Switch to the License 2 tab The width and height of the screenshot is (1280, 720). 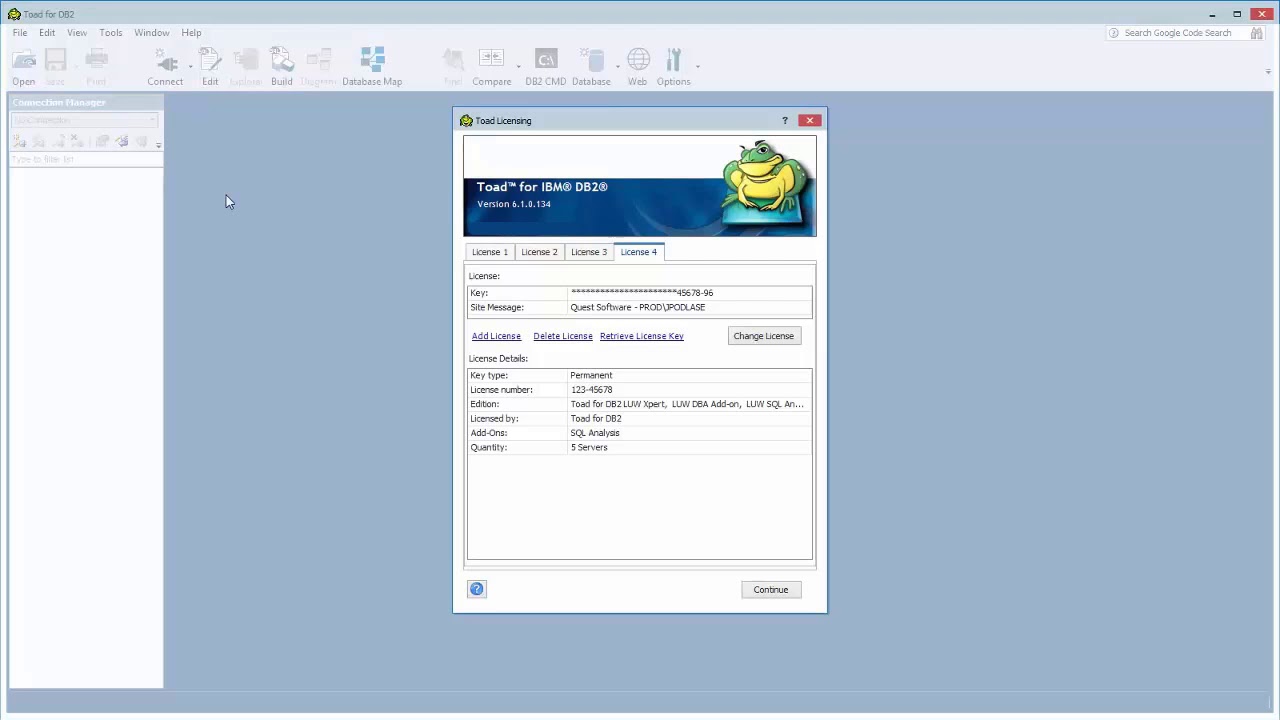(539, 251)
